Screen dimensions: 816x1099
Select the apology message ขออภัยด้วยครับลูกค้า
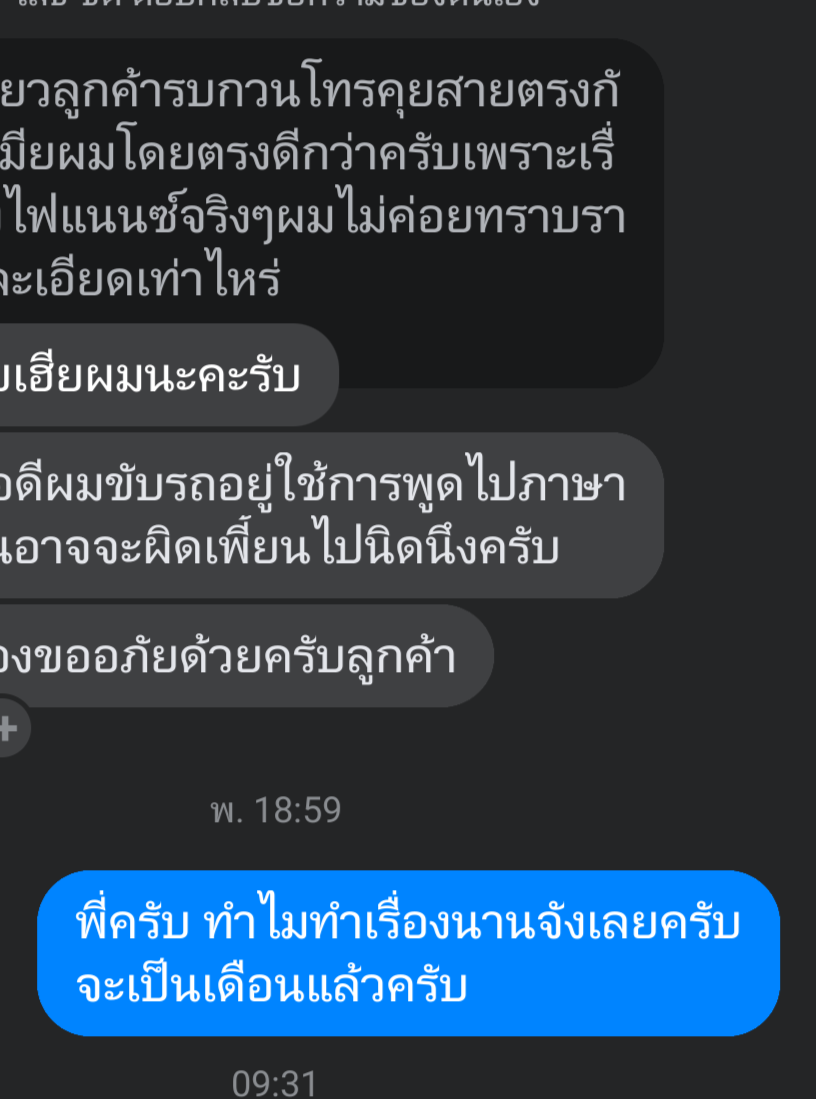247,656
